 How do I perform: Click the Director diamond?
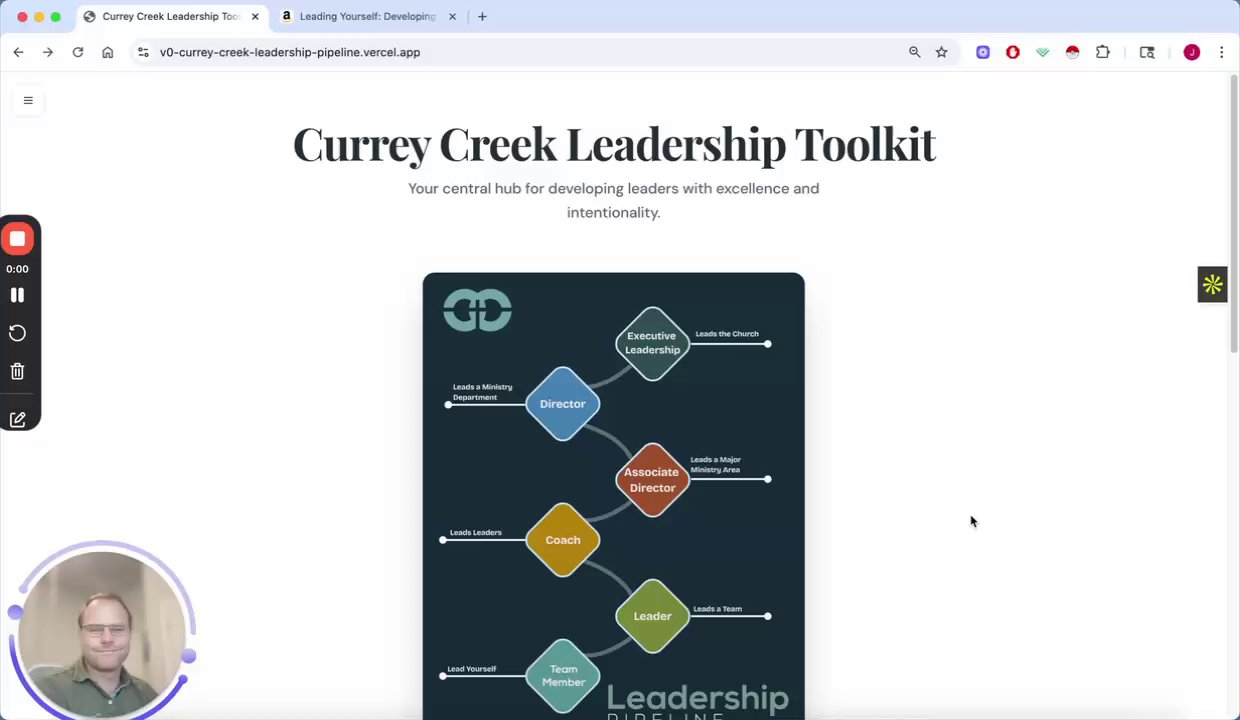click(562, 404)
